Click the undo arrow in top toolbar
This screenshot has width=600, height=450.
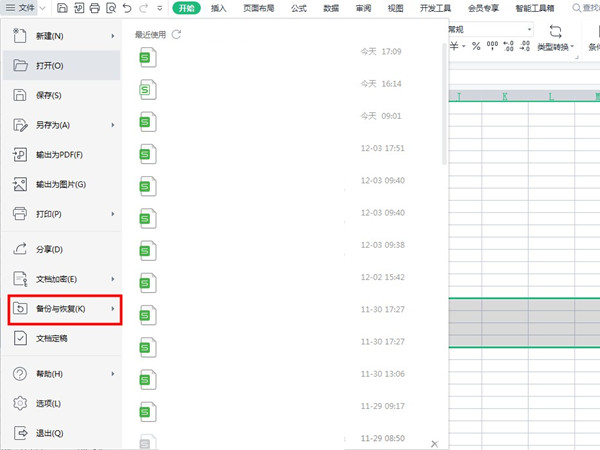point(126,8)
